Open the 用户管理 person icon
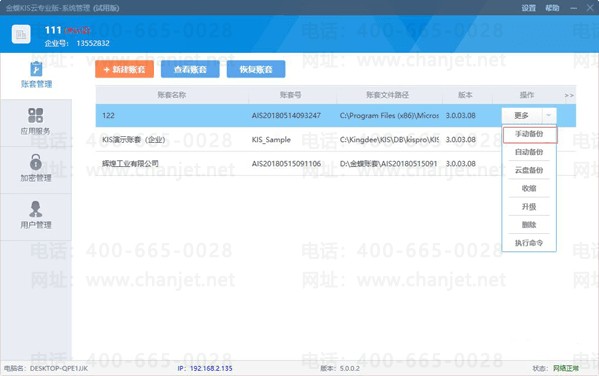This screenshot has width=599, height=376. tap(36, 209)
